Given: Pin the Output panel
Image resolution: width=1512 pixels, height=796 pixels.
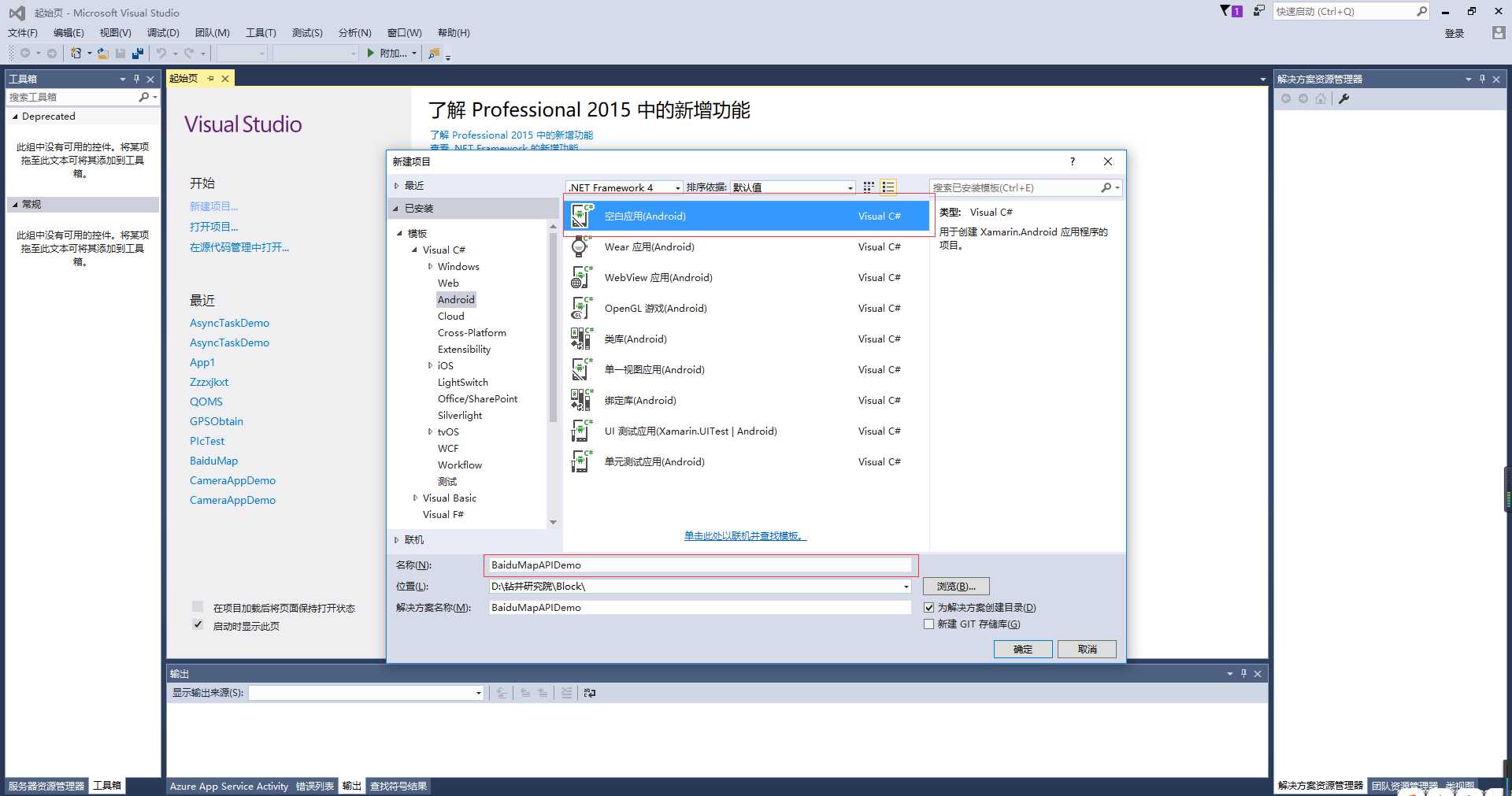Looking at the screenshot, I should (1243, 674).
